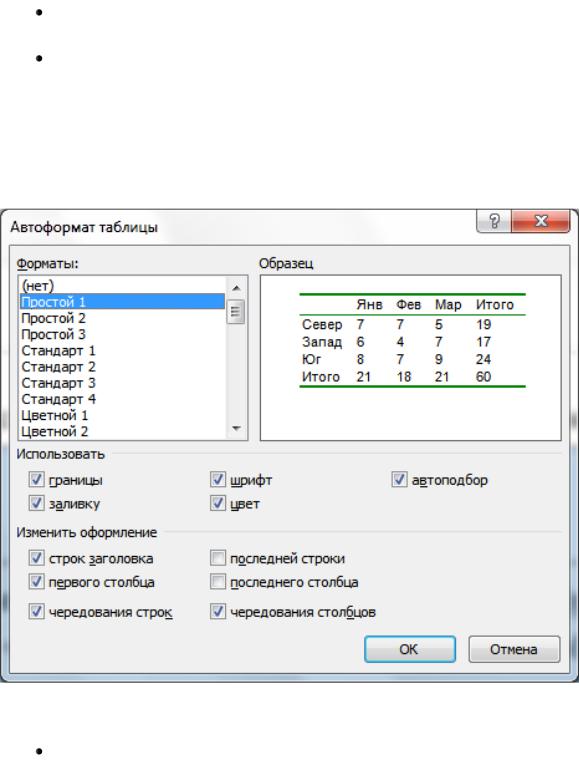Screen dimensions: 579x760
Task: Confirm with the OK button
Action: tap(409, 649)
